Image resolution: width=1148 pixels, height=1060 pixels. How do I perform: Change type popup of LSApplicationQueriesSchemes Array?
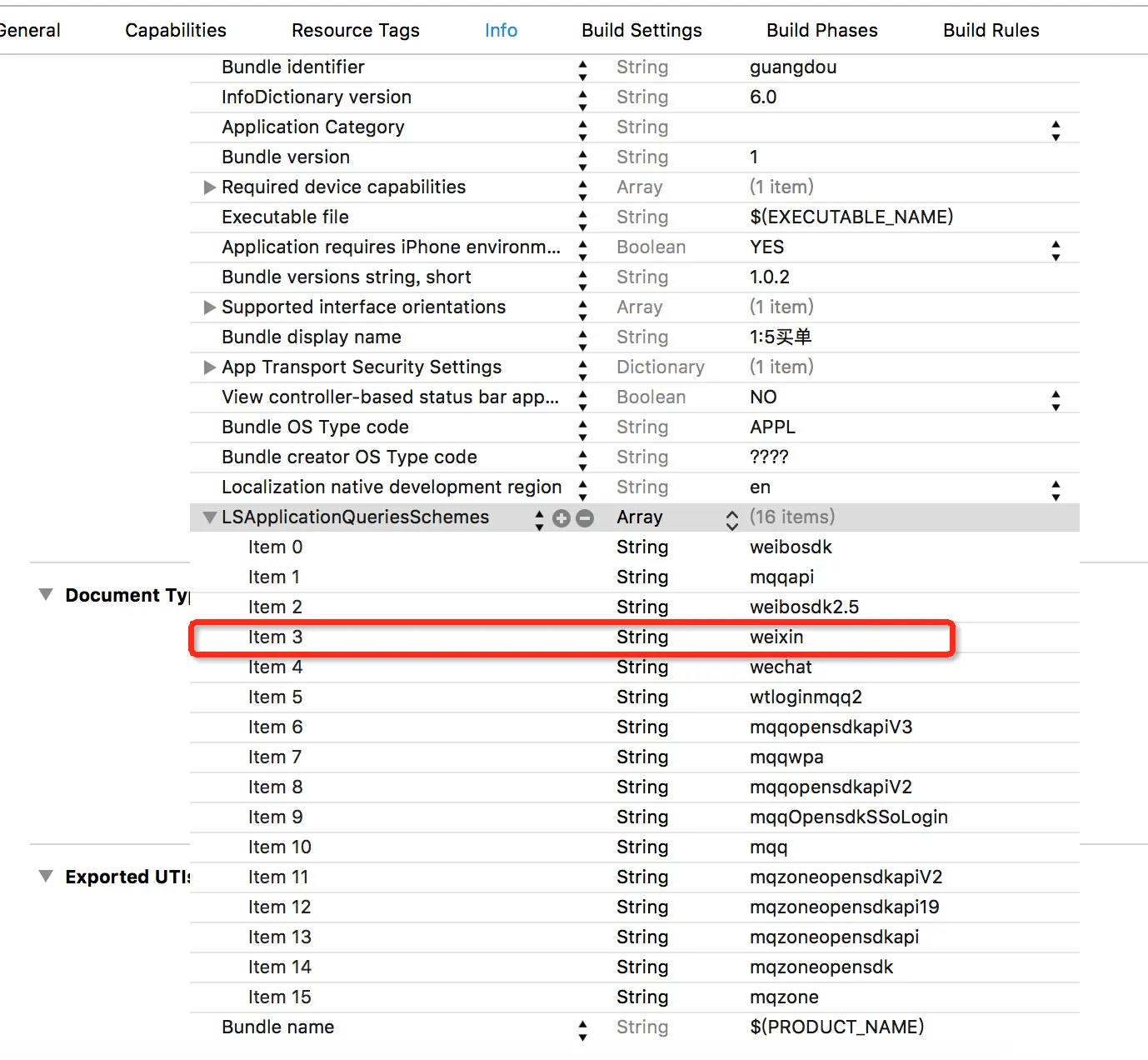coord(731,520)
